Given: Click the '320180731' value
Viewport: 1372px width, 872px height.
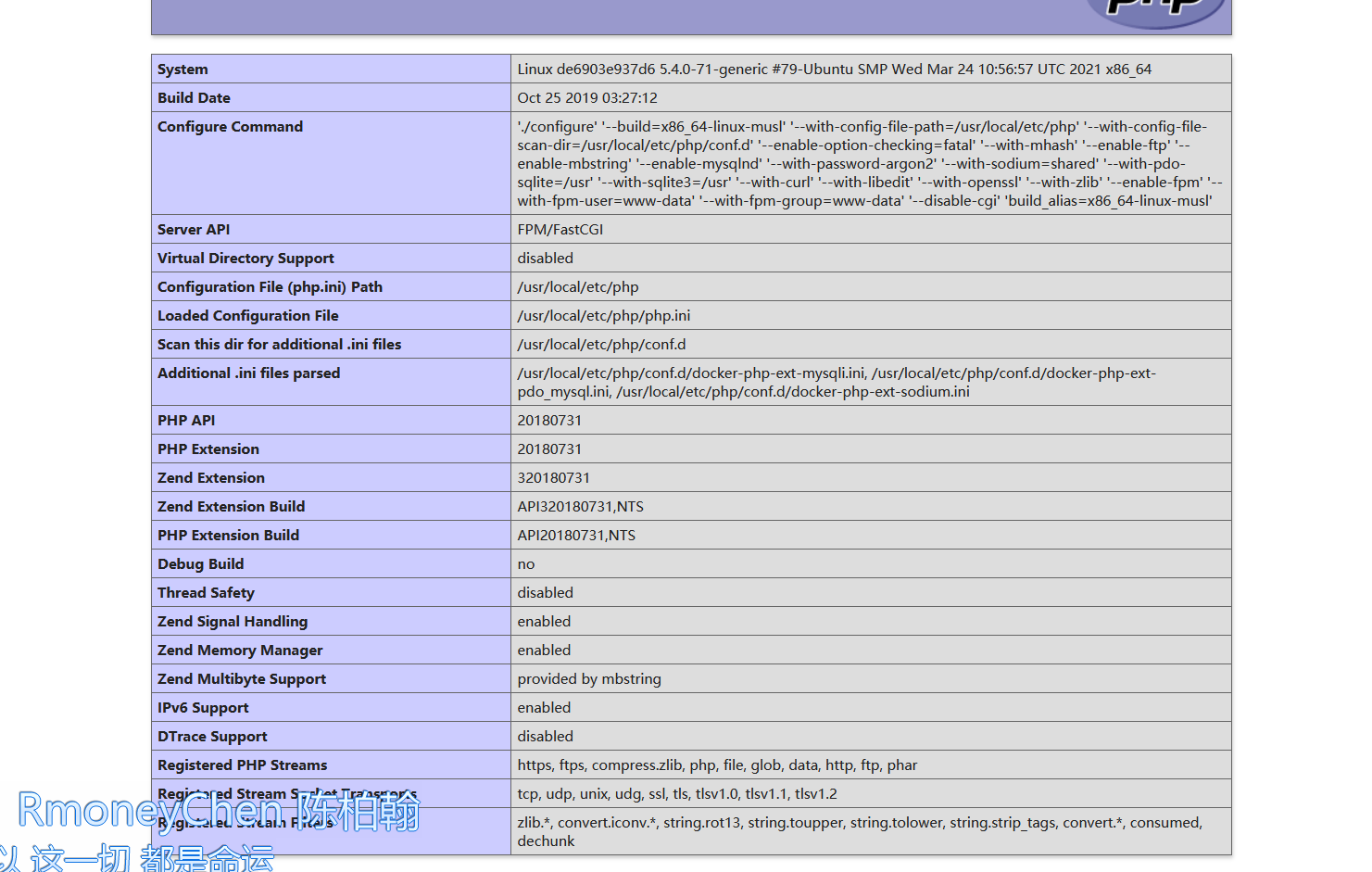Looking at the screenshot, I should (x=553, y=478).
